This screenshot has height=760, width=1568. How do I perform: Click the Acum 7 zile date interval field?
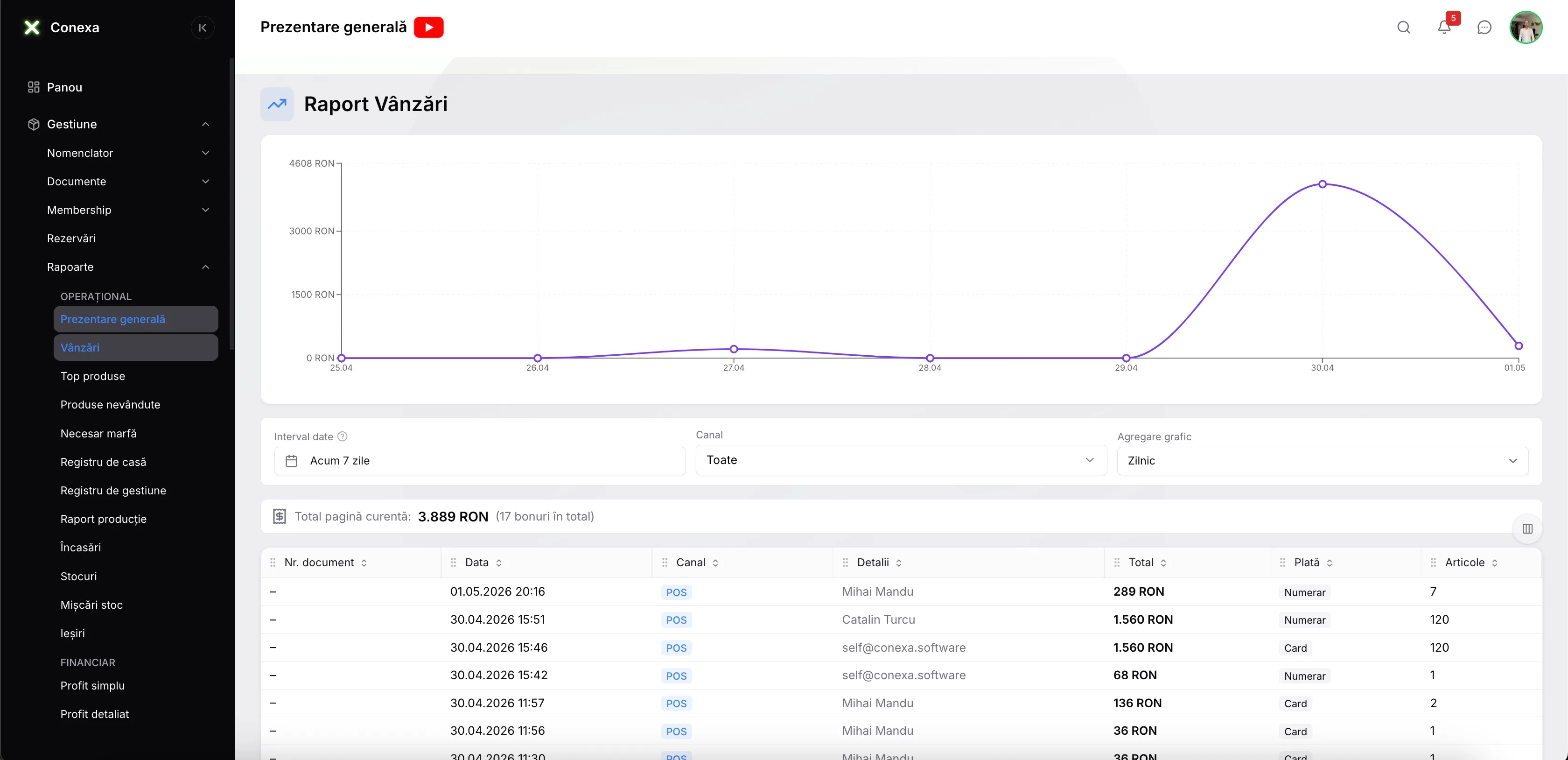(x=480, y=461)
